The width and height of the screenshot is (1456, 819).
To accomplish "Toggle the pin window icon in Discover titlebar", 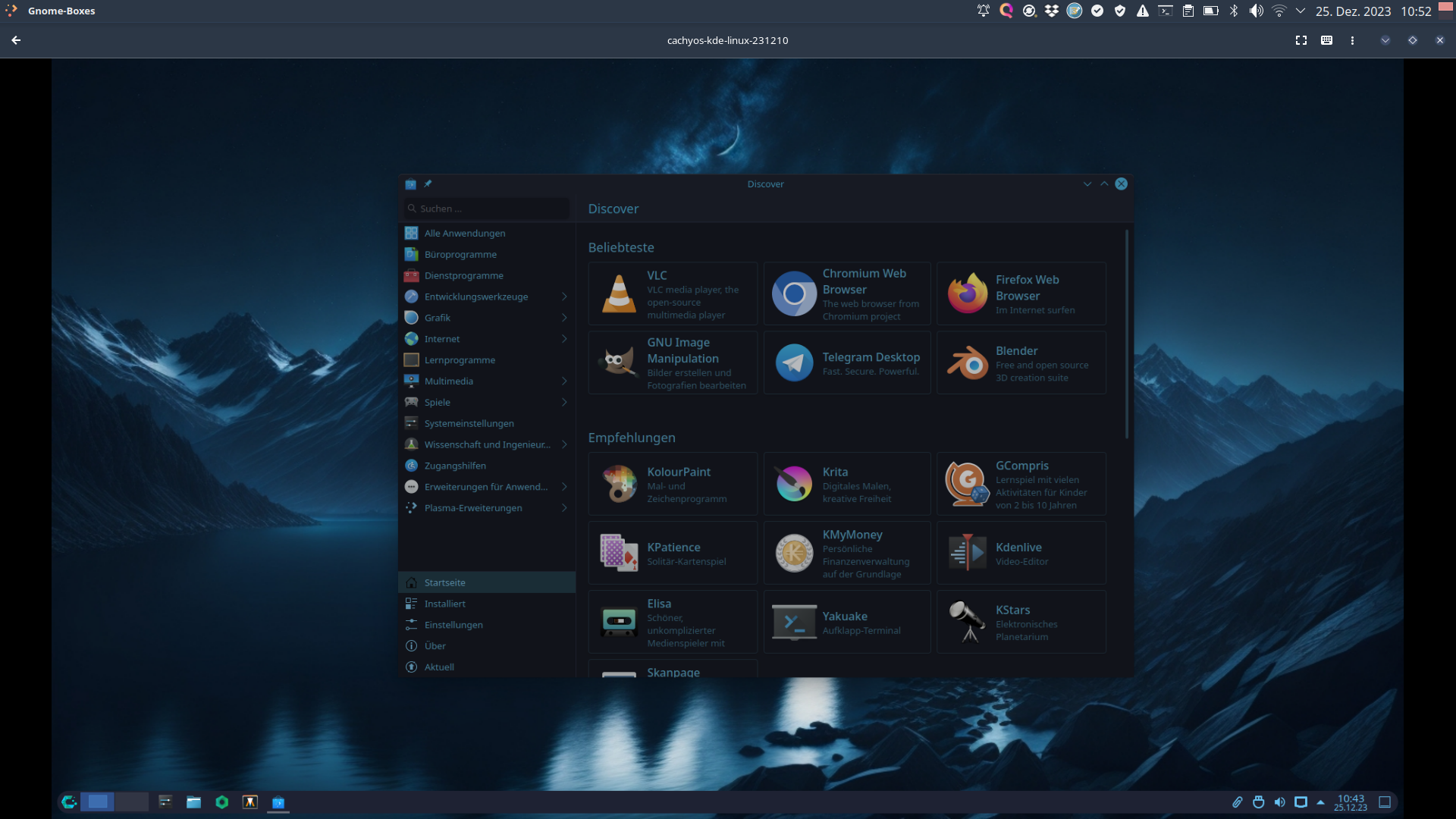I will click(x=428, y=184).
